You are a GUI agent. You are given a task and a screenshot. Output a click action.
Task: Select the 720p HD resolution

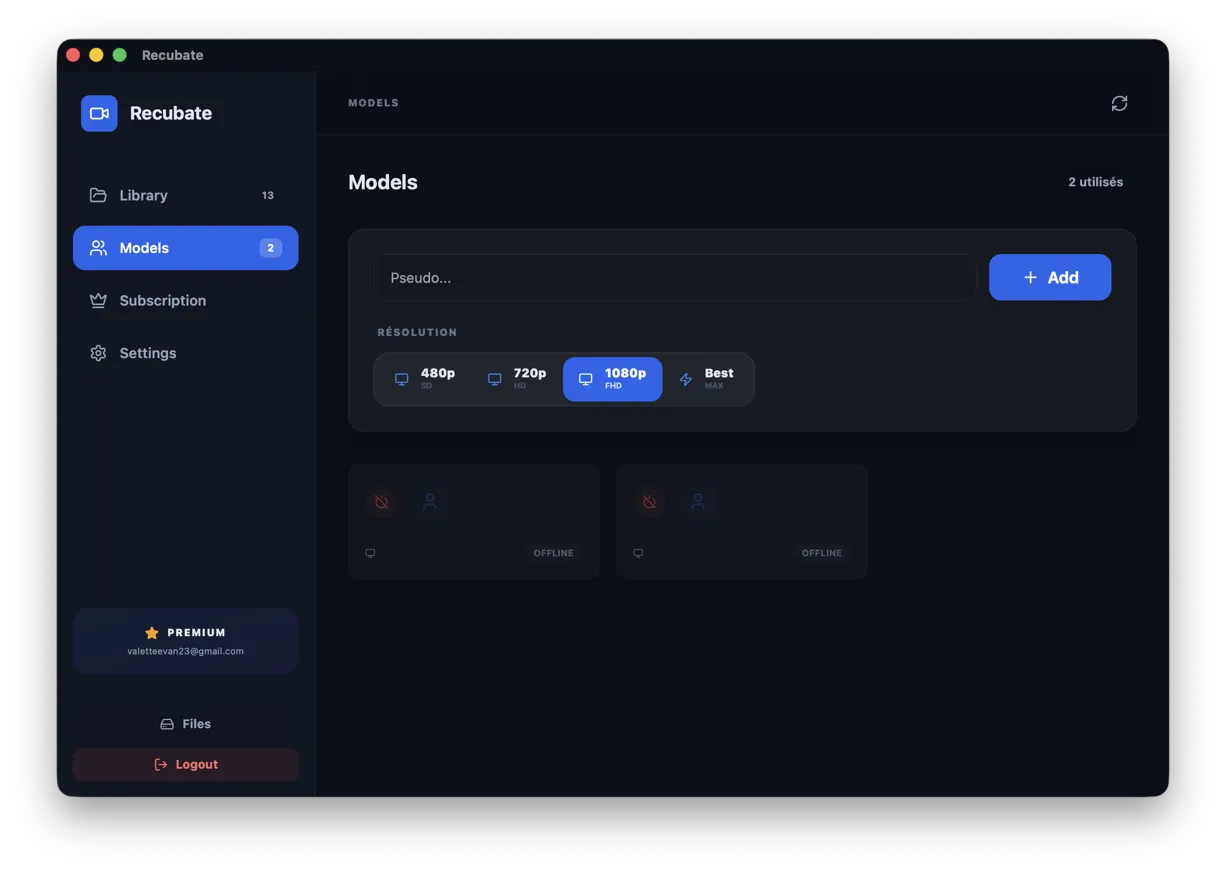(x=517, y=379)
